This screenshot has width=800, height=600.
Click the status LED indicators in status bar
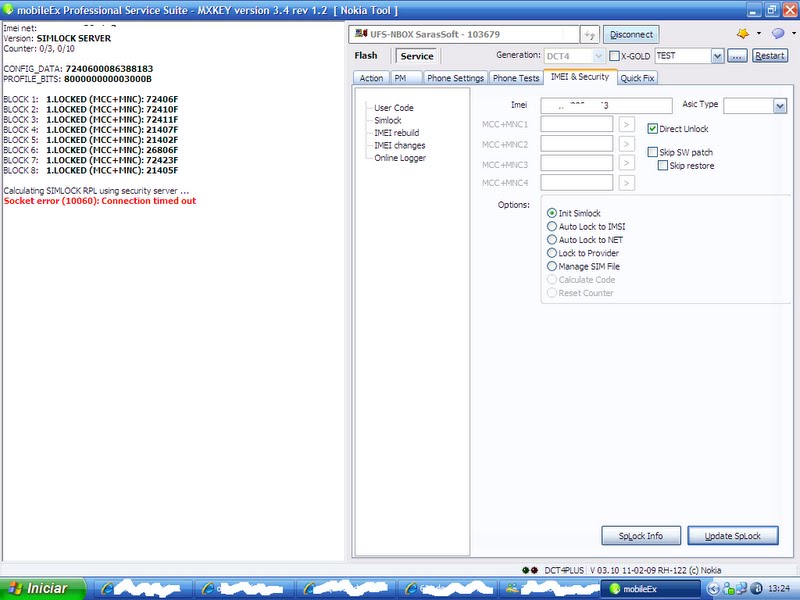(530, 570)
